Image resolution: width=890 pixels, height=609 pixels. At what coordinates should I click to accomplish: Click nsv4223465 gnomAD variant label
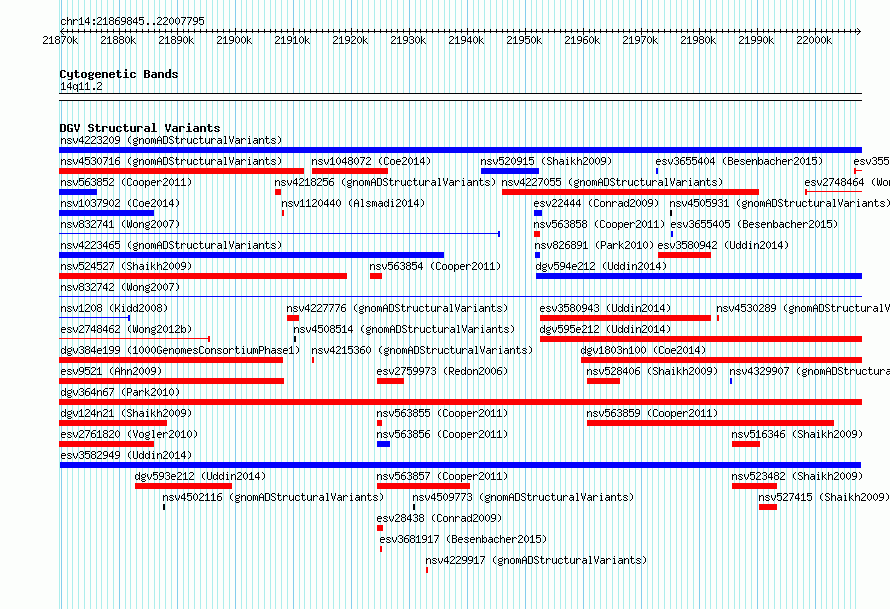point(171,245)
